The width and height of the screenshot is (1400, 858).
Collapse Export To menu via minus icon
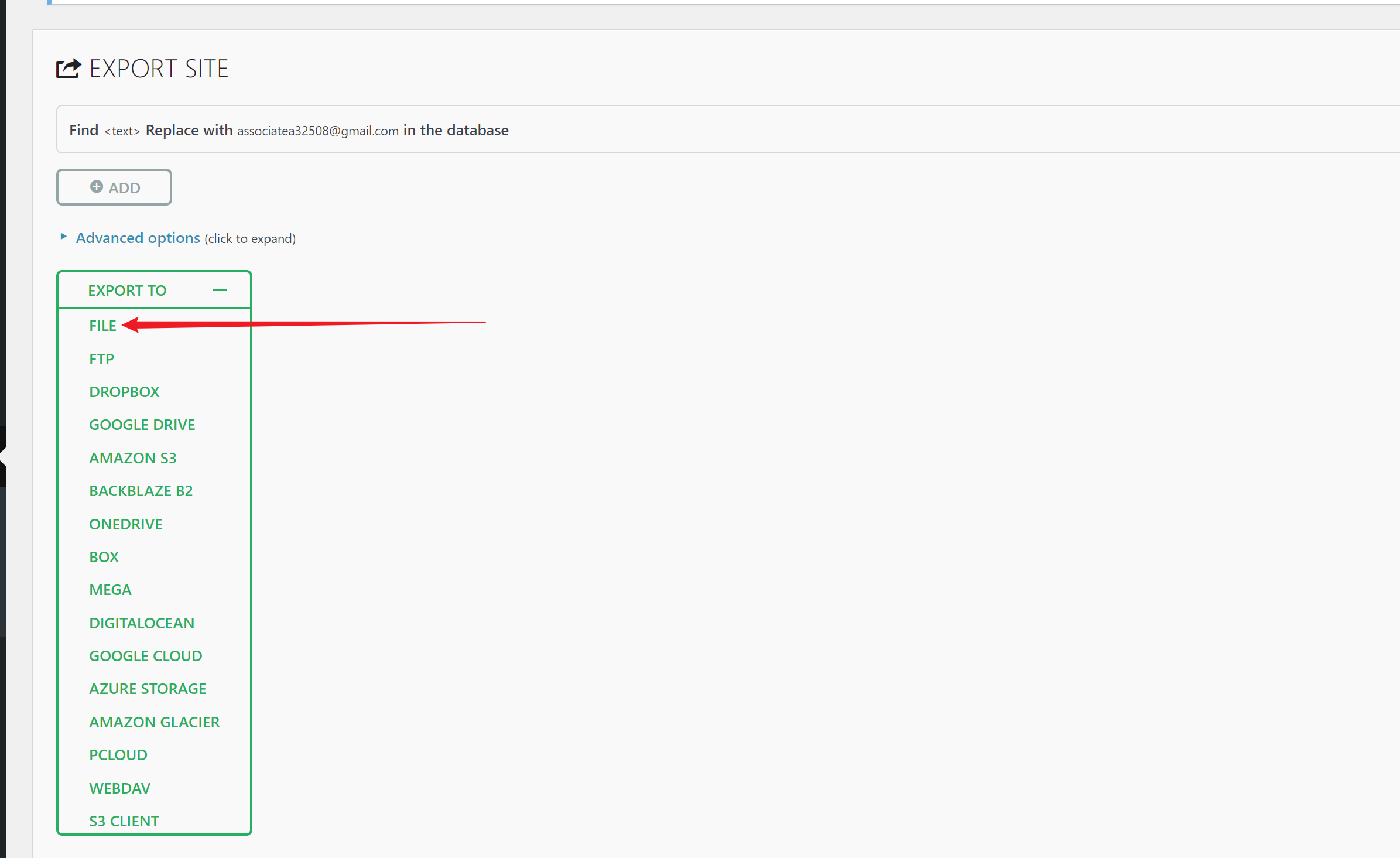(x=220, y=290)
